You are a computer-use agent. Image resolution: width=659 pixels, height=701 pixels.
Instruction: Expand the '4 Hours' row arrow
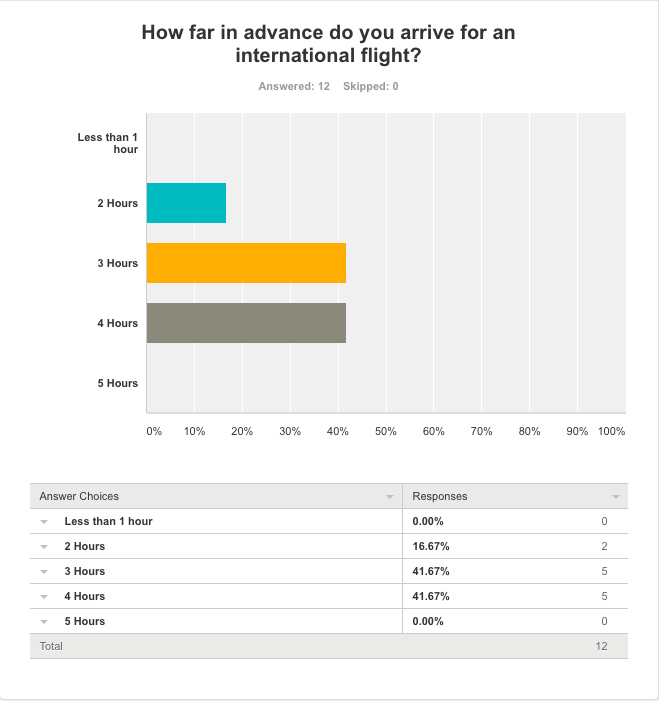pos(44,596)
